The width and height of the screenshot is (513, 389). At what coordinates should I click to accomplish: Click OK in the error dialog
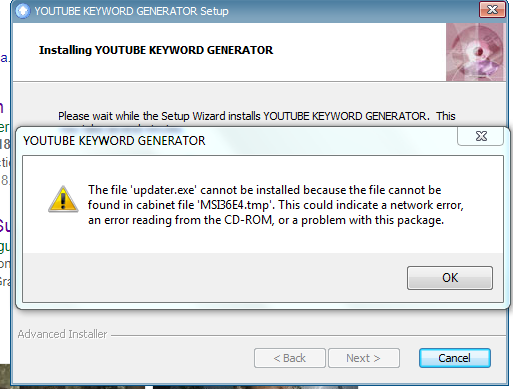pos(450,278)
